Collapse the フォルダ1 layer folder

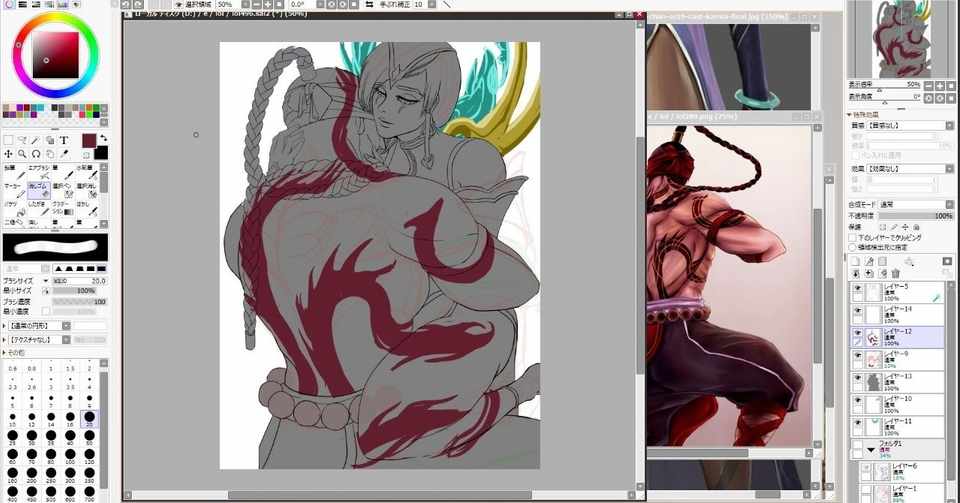871,450
